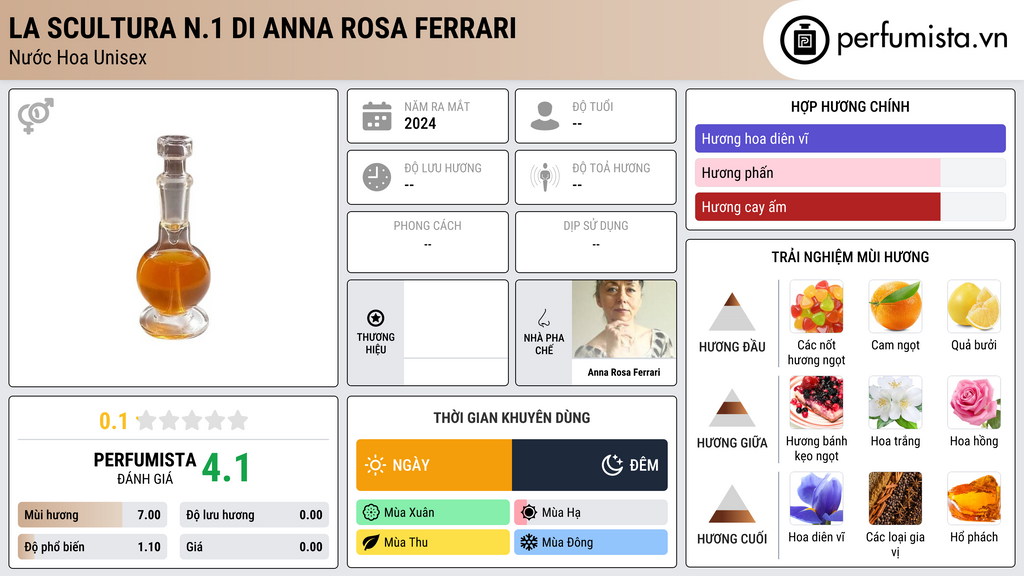Click the leaf icon beside Mùa Thu
This screenshot has width=1024, height=576.
point(371,542)
